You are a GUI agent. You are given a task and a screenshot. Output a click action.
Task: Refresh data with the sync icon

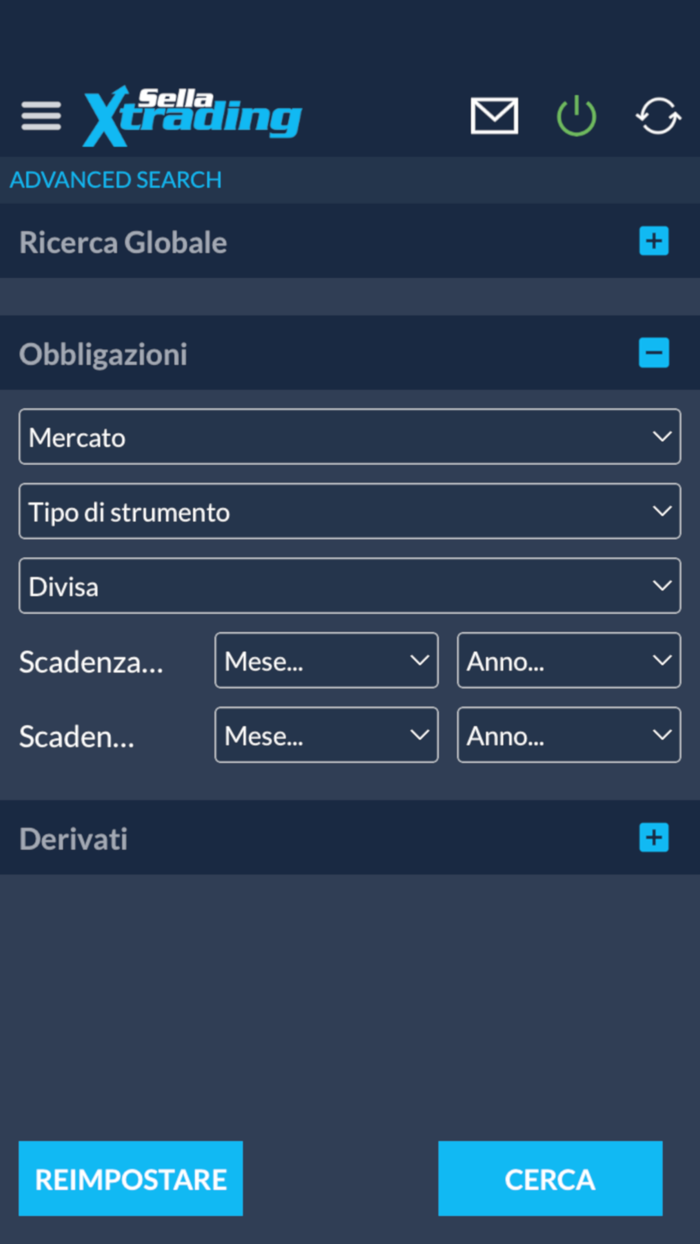click(x=657, y=115)
